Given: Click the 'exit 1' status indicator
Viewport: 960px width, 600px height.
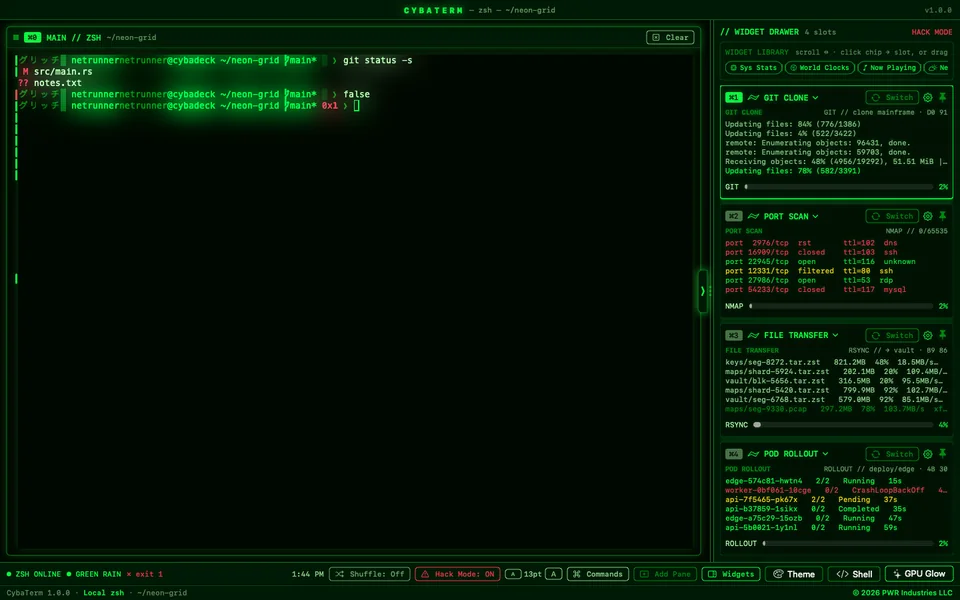Looking at the screenshot, I should pyautogui.click(x=144, y=574).
